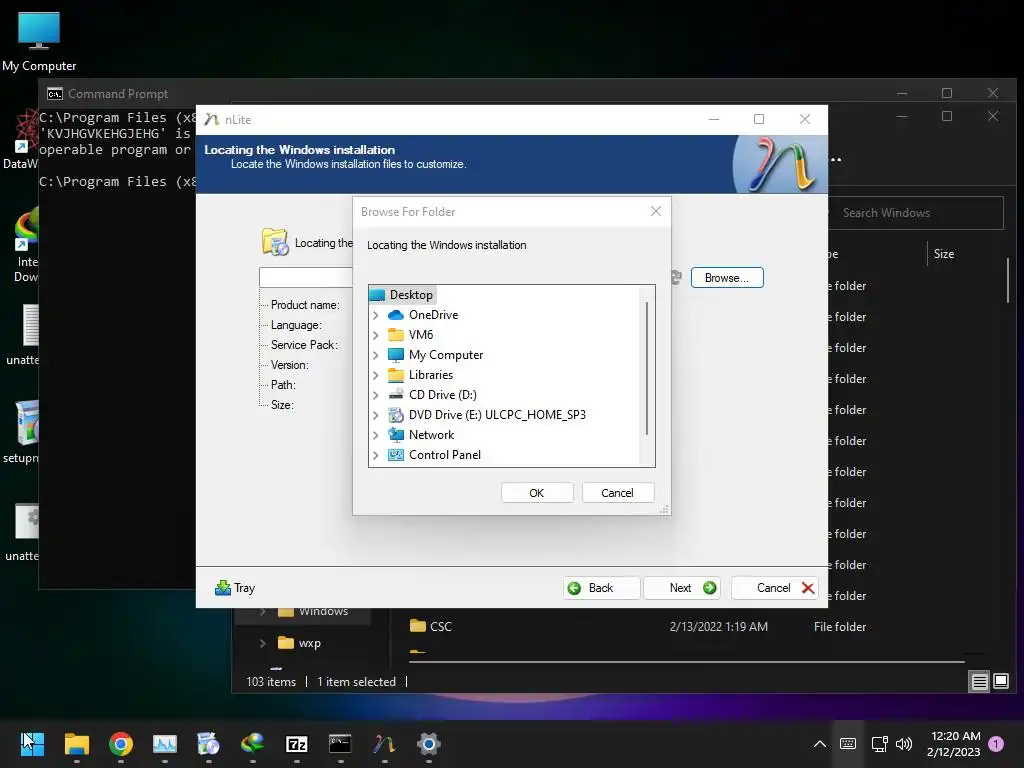This screenshot has width=1024, height=768.
Task: Open File Explorer from taskbar
Action: click(x=76, y=744)
